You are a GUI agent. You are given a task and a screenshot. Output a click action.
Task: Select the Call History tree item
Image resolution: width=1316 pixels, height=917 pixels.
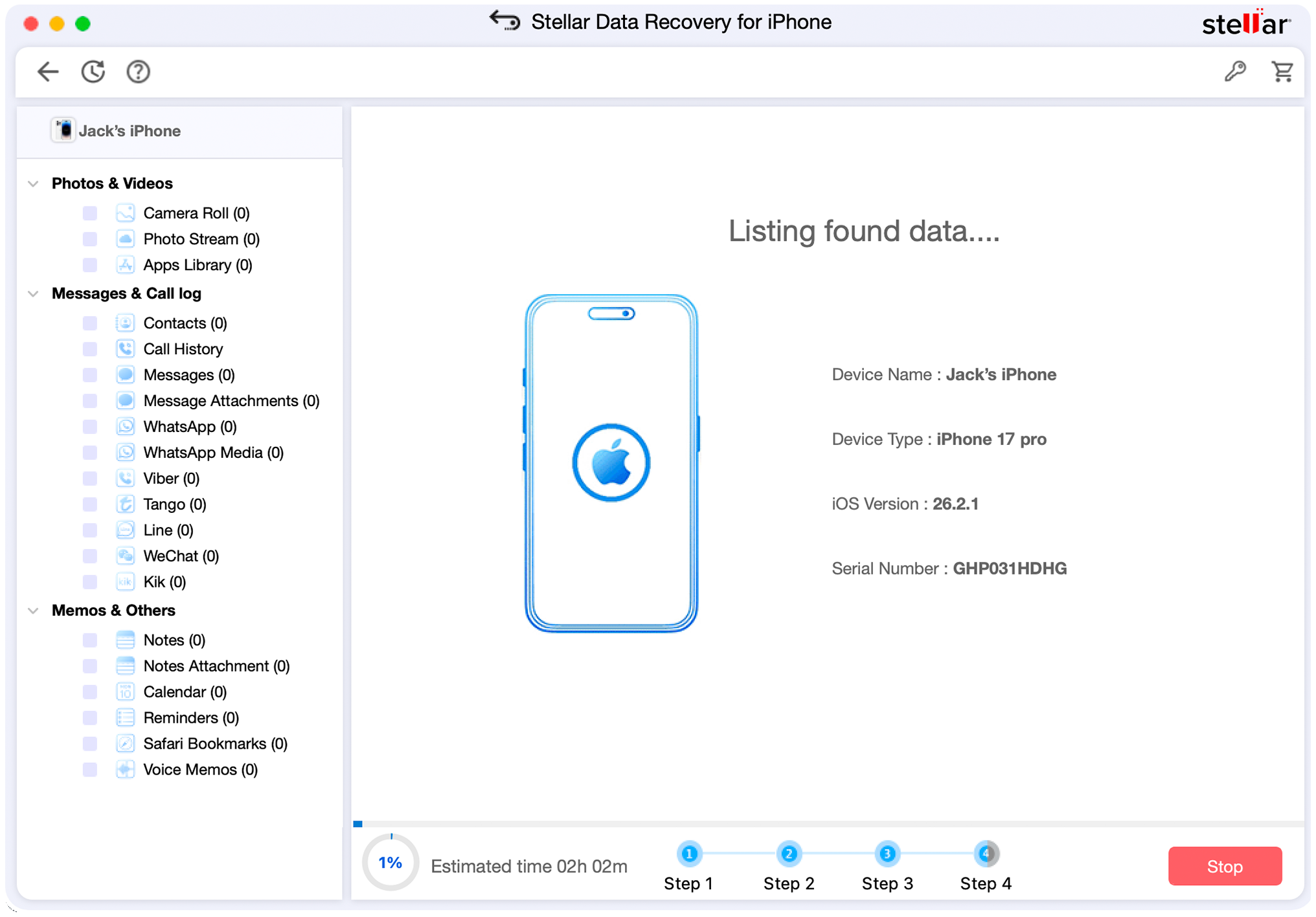183,349
